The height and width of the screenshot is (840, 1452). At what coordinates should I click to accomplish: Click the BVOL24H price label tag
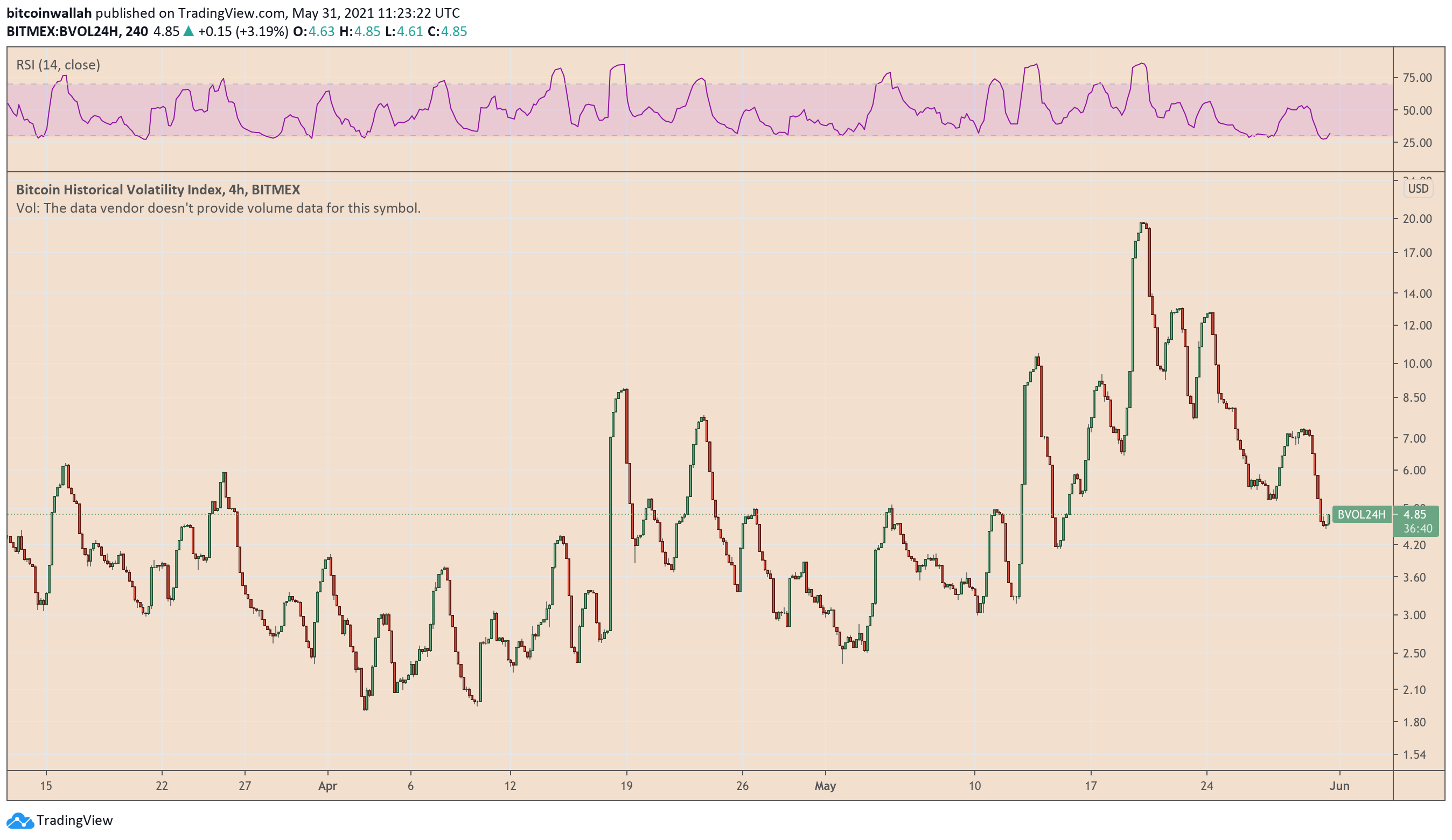tap(1361, 514)
